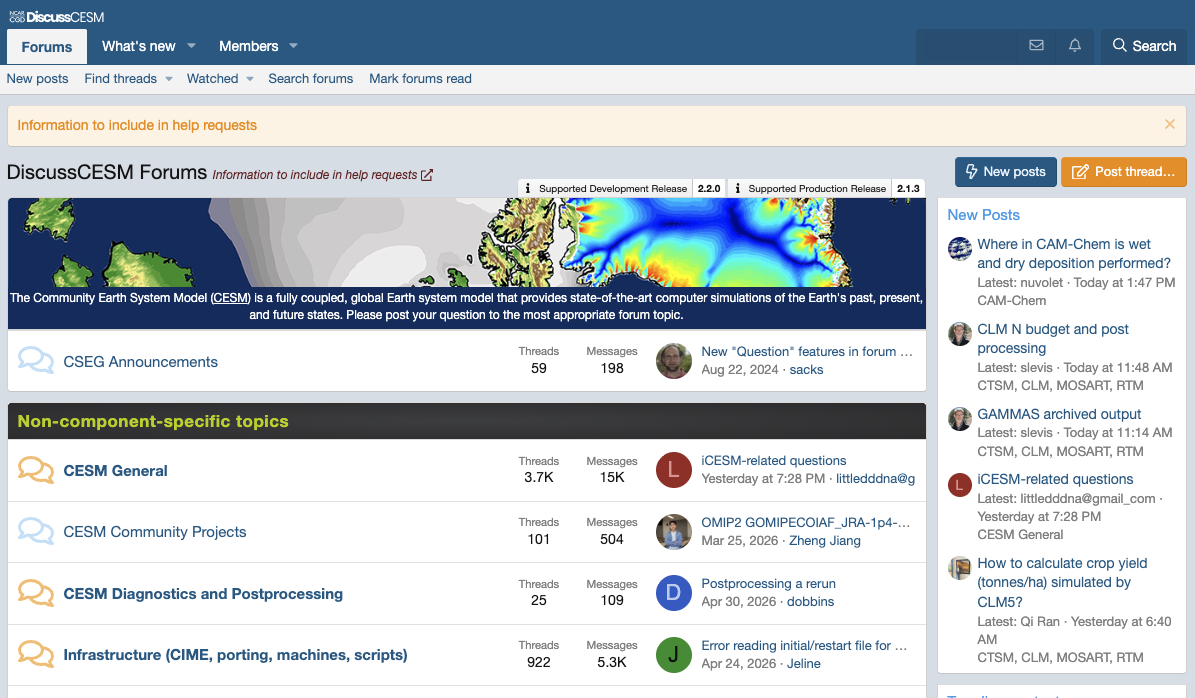This screenshot has width=1195, height=698.
Task: Open How to calculate crop yield thread
Action: coord(1062,582)
